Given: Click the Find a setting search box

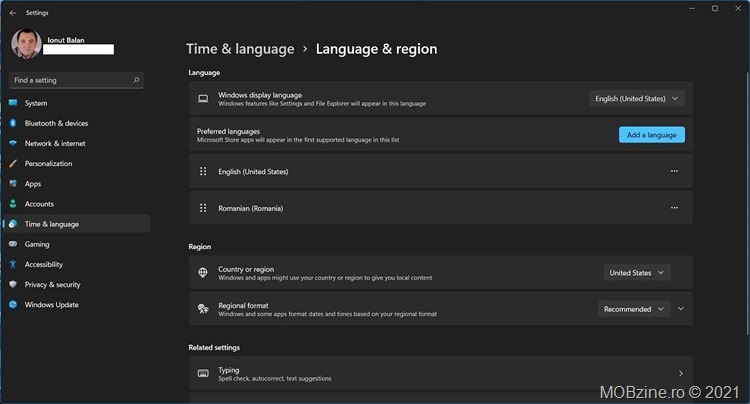Looking at the screenshot, I should pyautogui.click(x=77, y=80).
